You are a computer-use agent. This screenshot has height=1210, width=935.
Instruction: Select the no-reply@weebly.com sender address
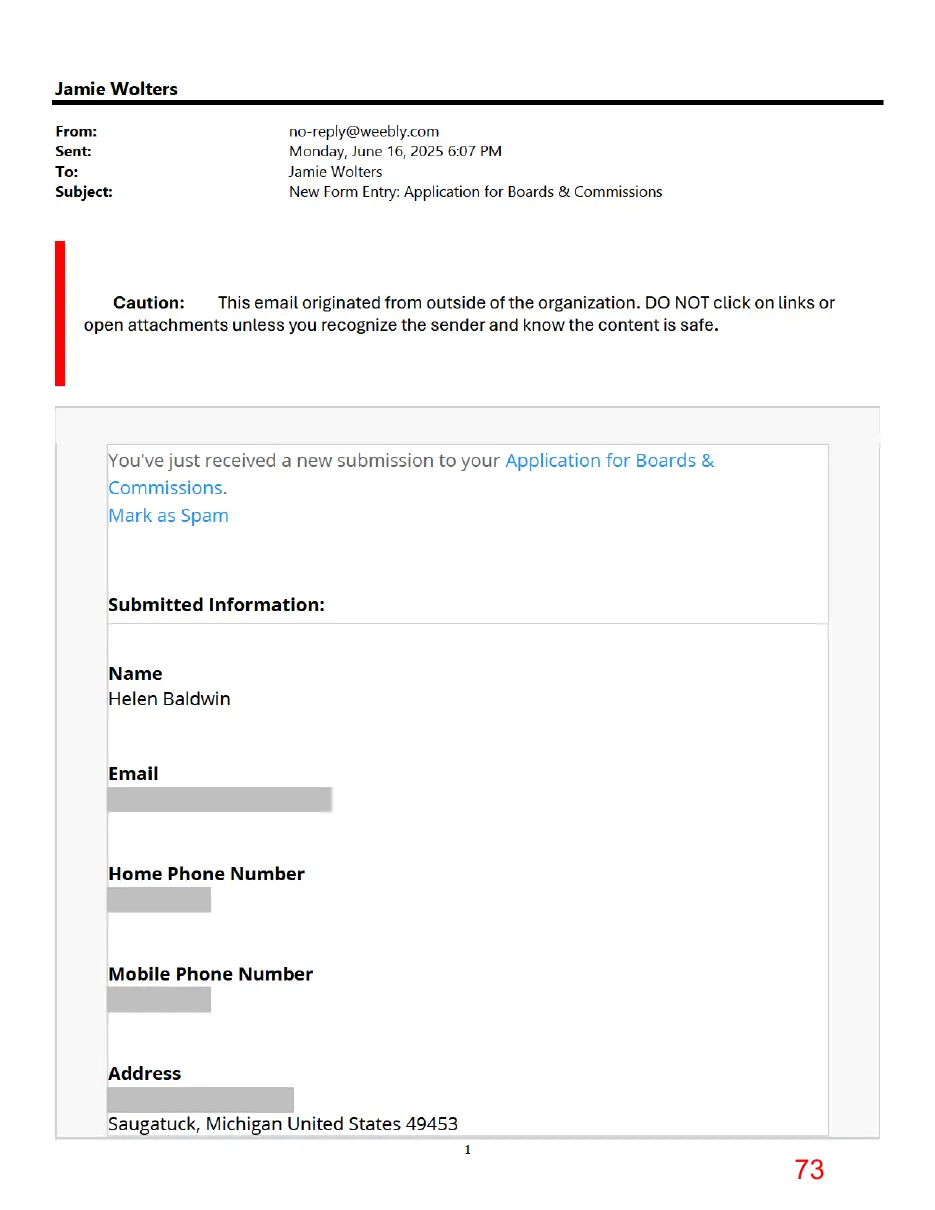(x=364, y=131)
